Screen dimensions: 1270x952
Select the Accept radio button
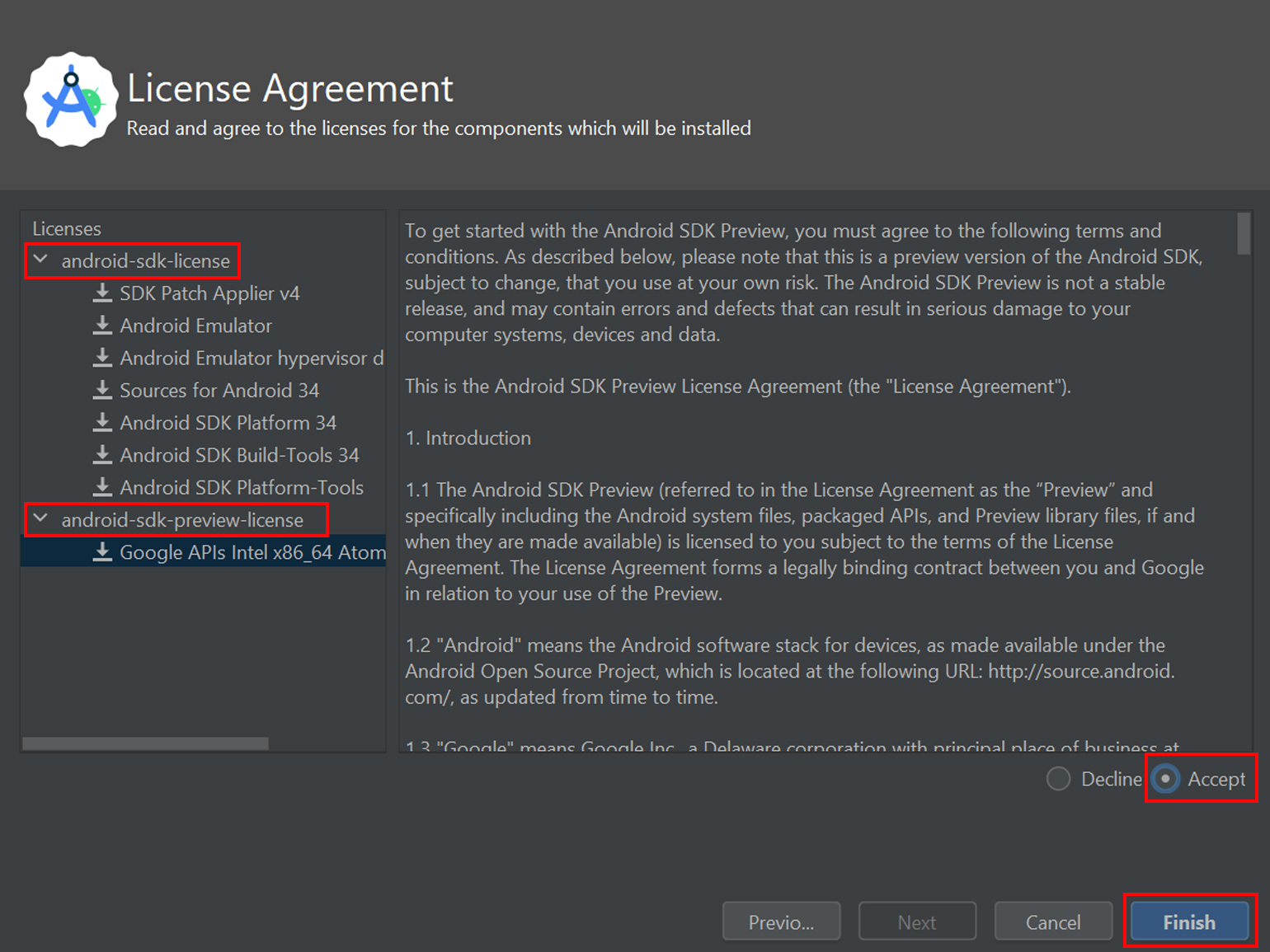pyautogui.click(x=1165, y=779)
